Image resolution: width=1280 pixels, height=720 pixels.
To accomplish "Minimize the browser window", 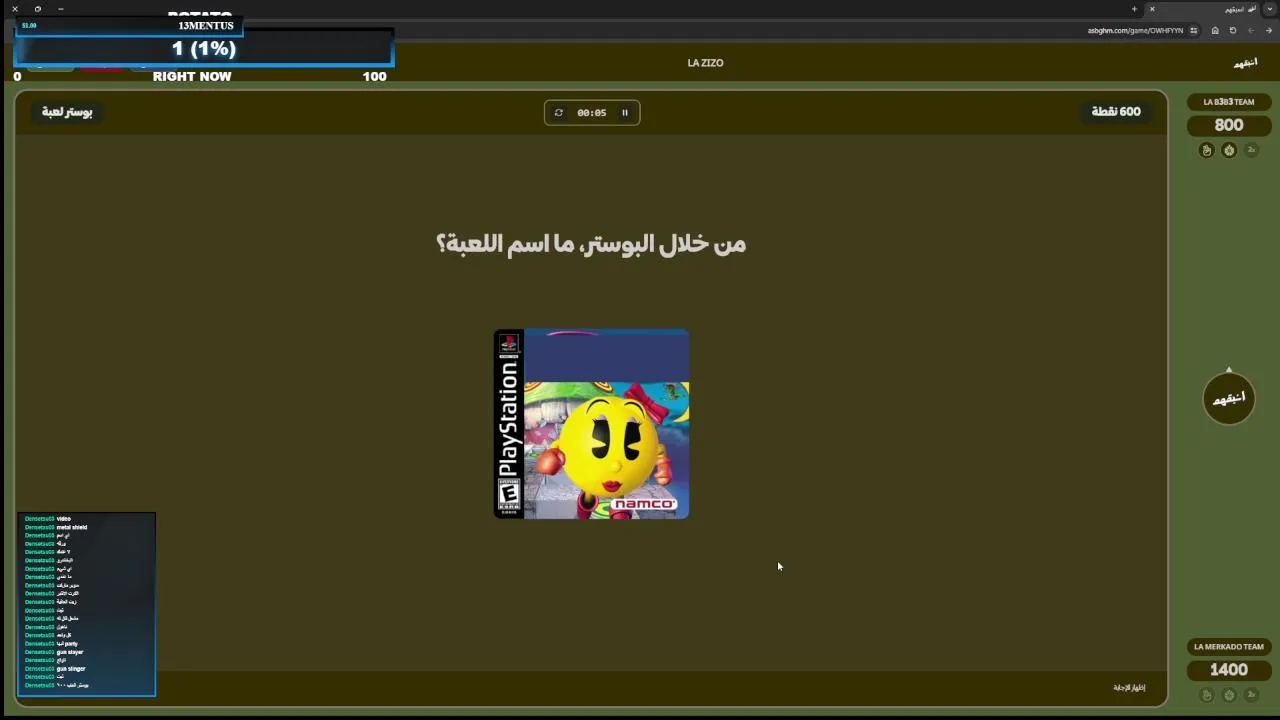I will coord(61,9).
